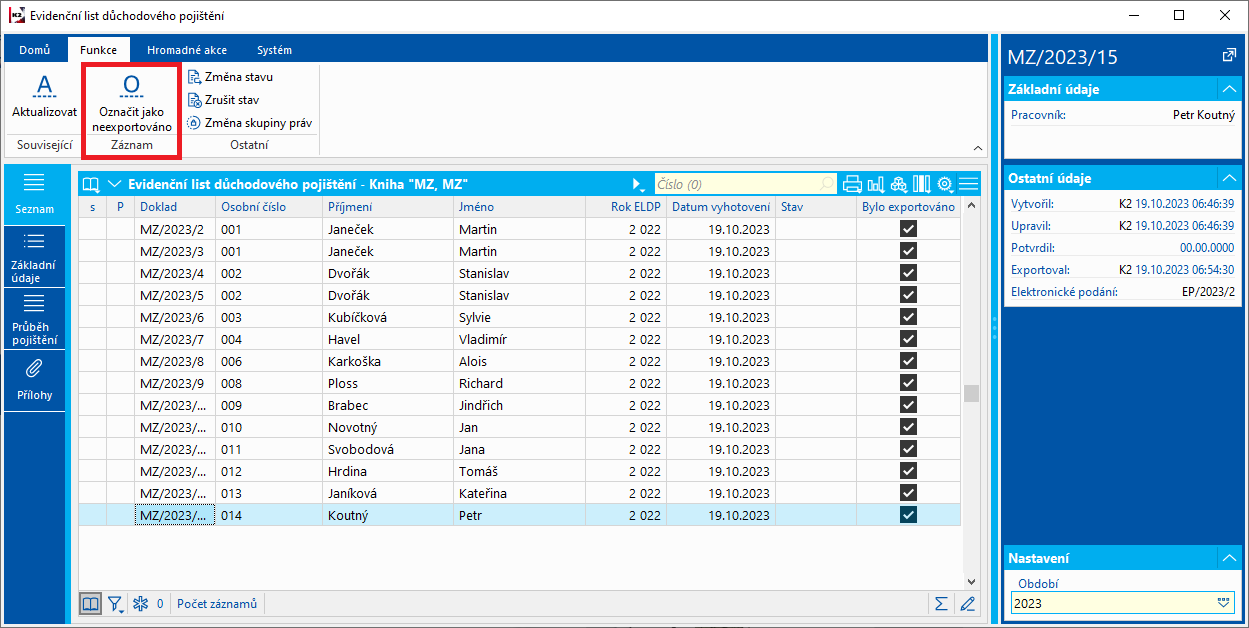1249x628 pixels.
Task: Click EP/2023/2 electronic filing value
Action: 1208,292
